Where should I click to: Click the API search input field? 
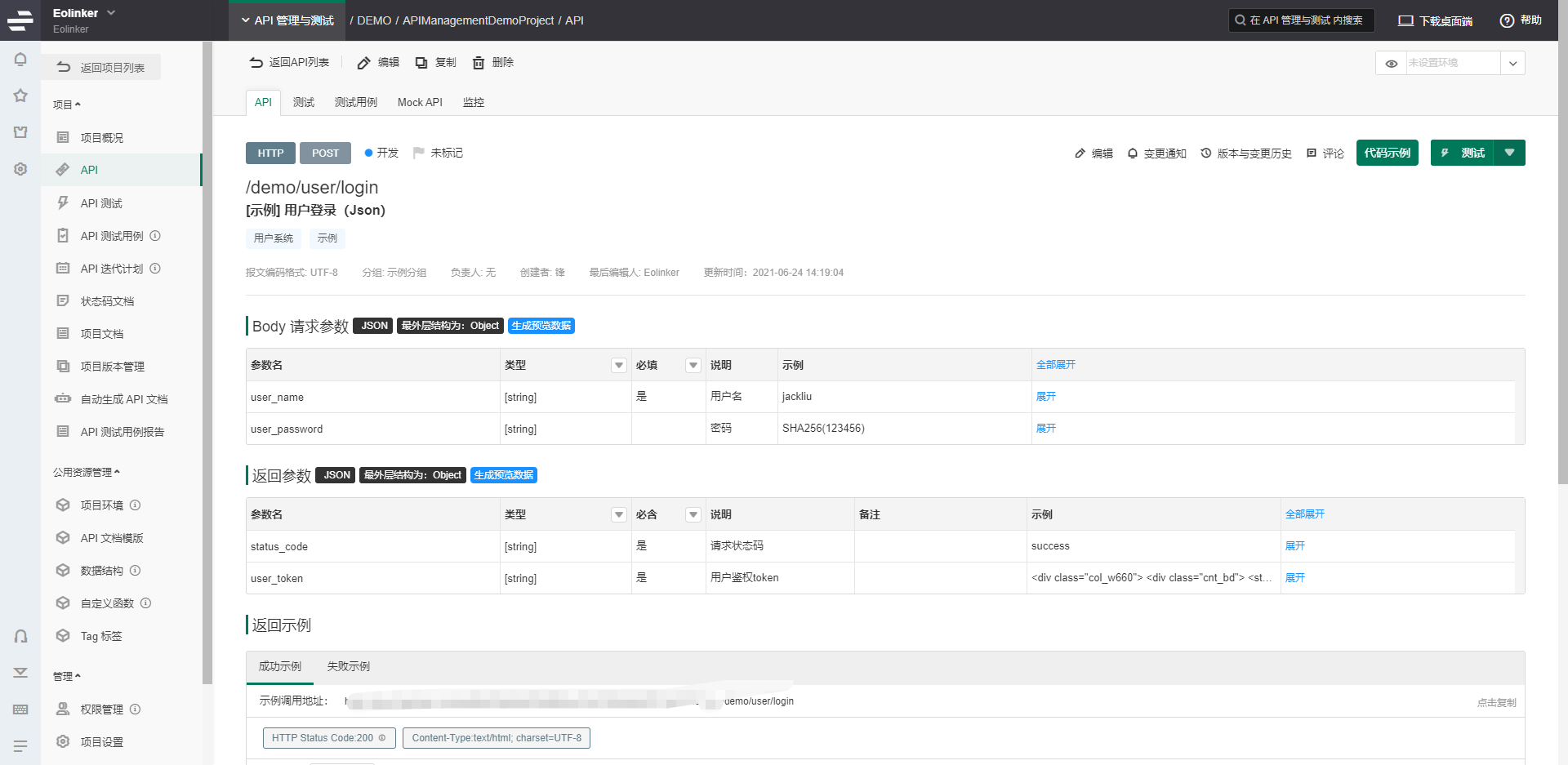(1302, 20)
